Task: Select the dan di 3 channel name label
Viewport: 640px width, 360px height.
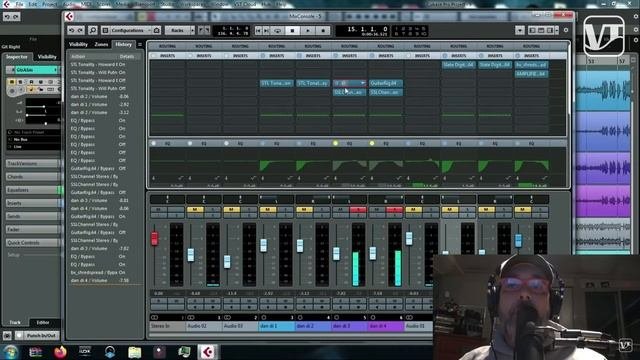Action: pyautogui.click(x=349, y=326)
